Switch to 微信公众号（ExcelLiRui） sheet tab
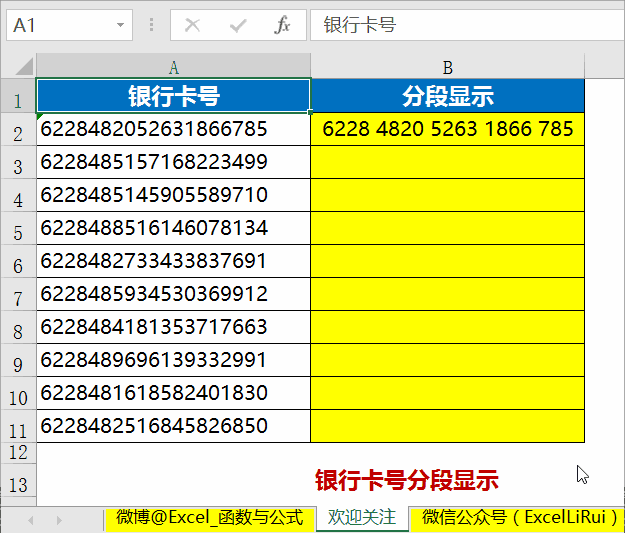 [517, 518]
